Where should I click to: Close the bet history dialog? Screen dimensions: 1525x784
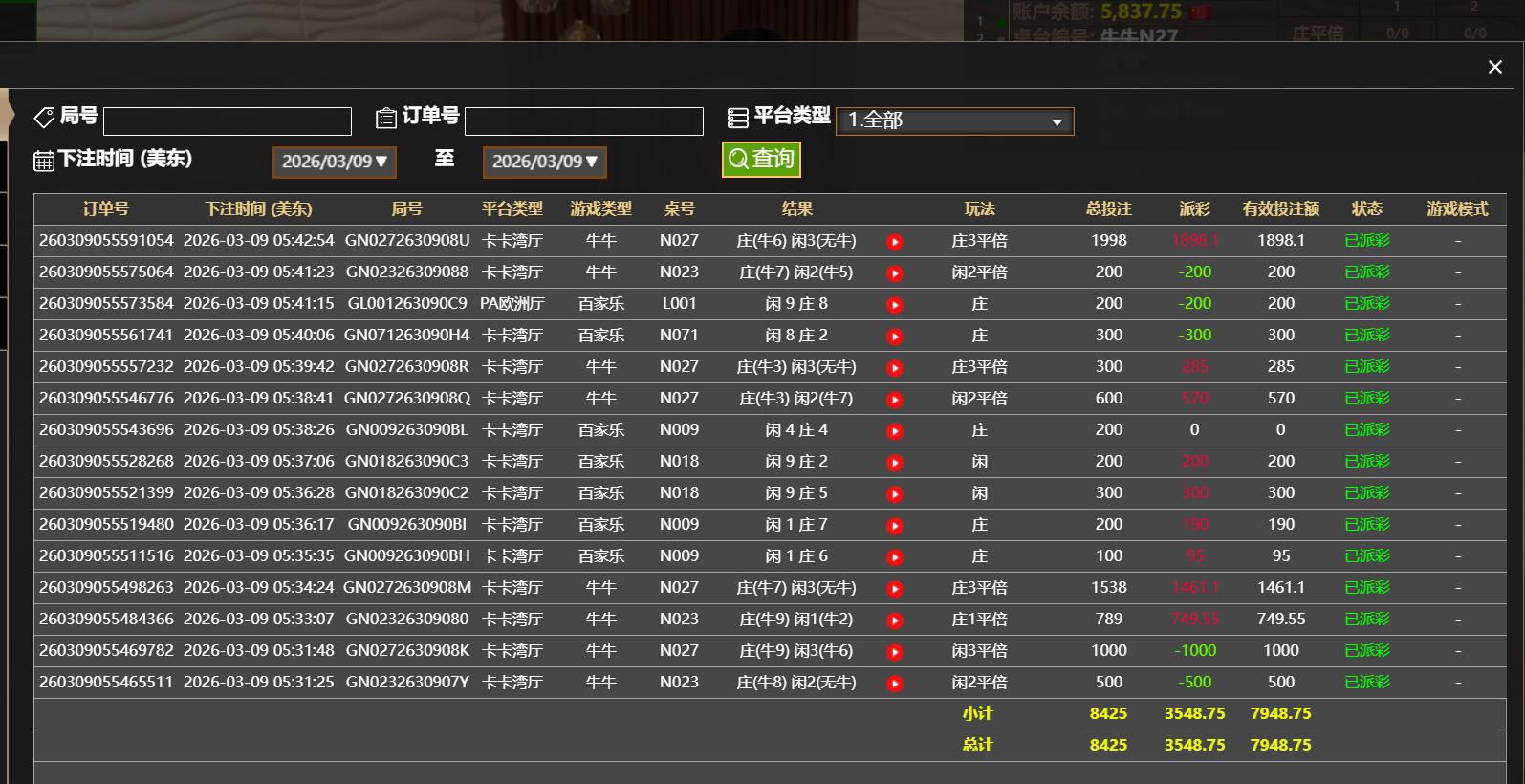tap(1494, 67)
